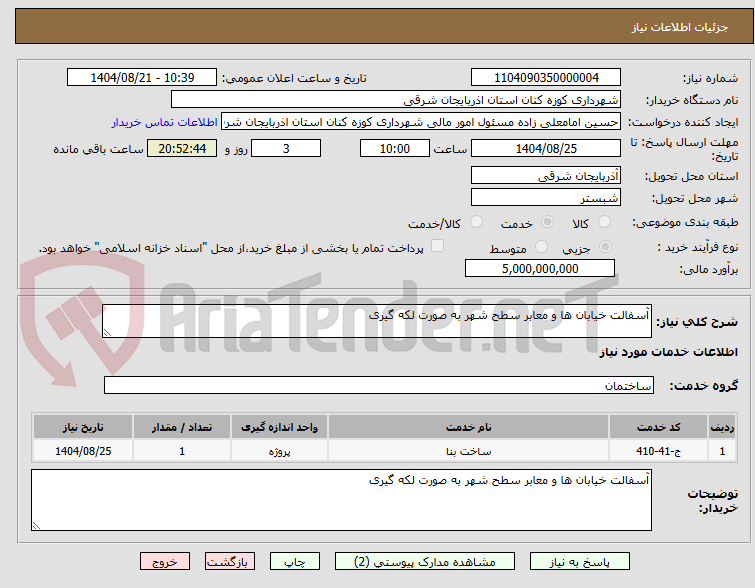Open اطلاعات تماس خریدار link
Viewport: 755px width, 588px height.
tap(165, 122)
